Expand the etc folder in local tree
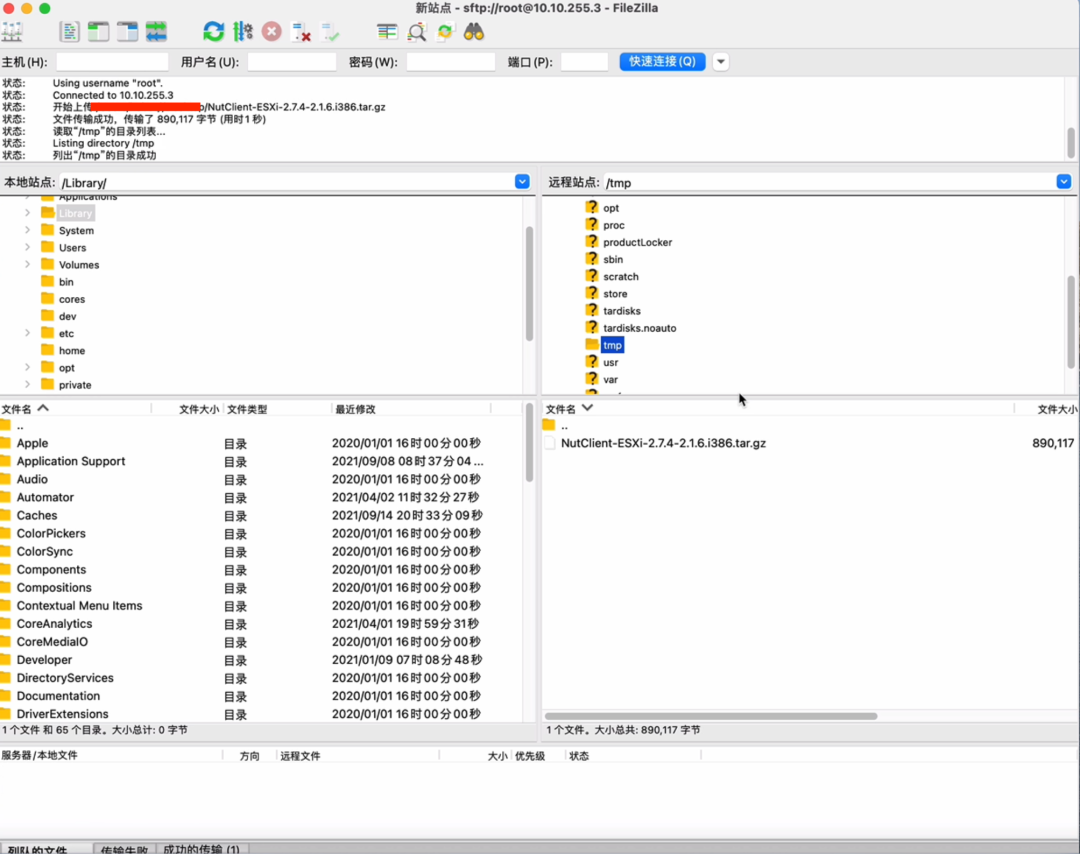This screenshot has width=1080, height=854. point(28,333)
